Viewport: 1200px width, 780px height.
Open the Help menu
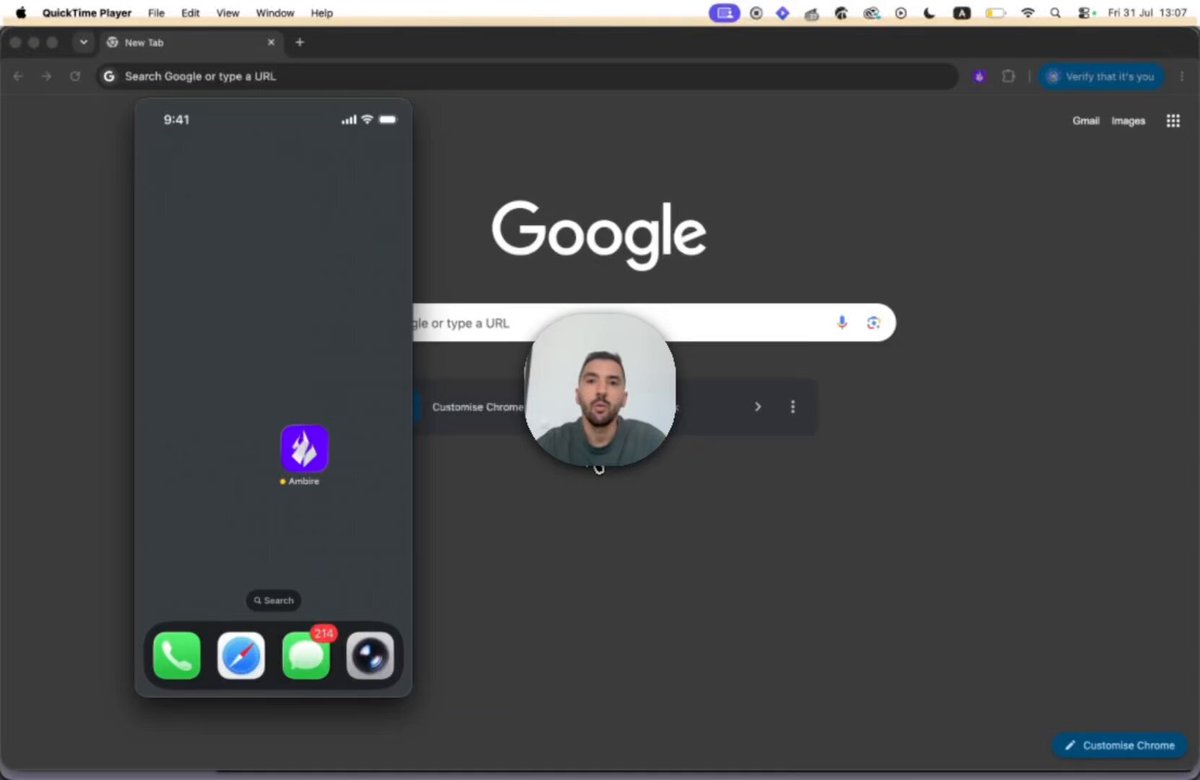(x=322, y=13)
